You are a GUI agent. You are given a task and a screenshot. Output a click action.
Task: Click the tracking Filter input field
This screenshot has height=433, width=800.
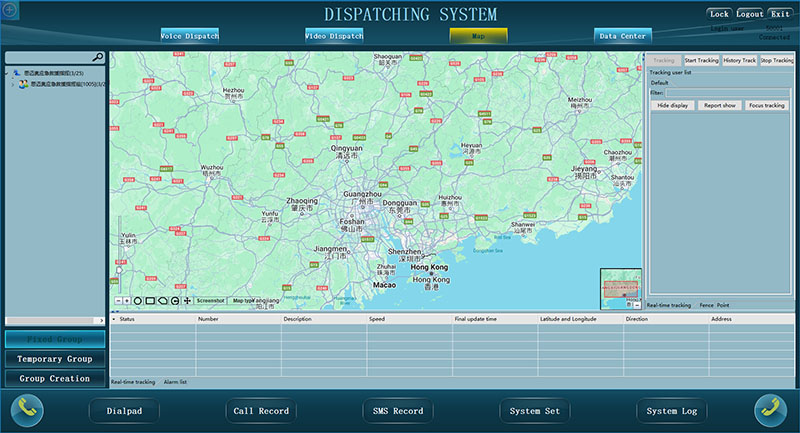tap(728, 93)
